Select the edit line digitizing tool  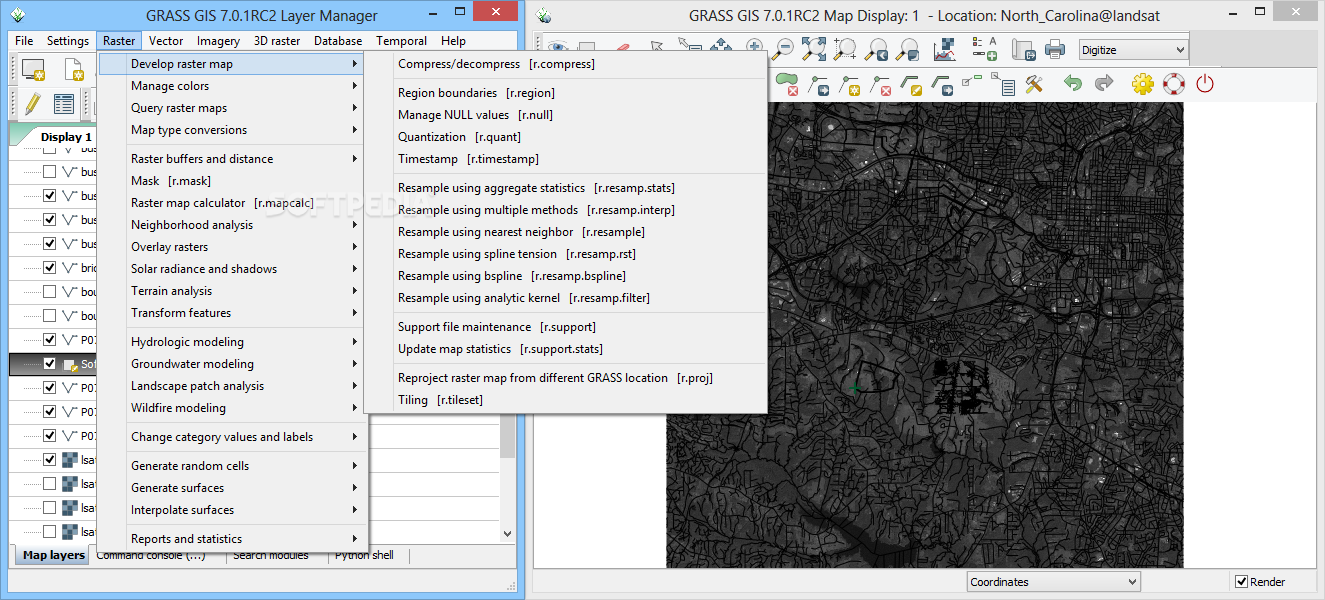point(911,84)
